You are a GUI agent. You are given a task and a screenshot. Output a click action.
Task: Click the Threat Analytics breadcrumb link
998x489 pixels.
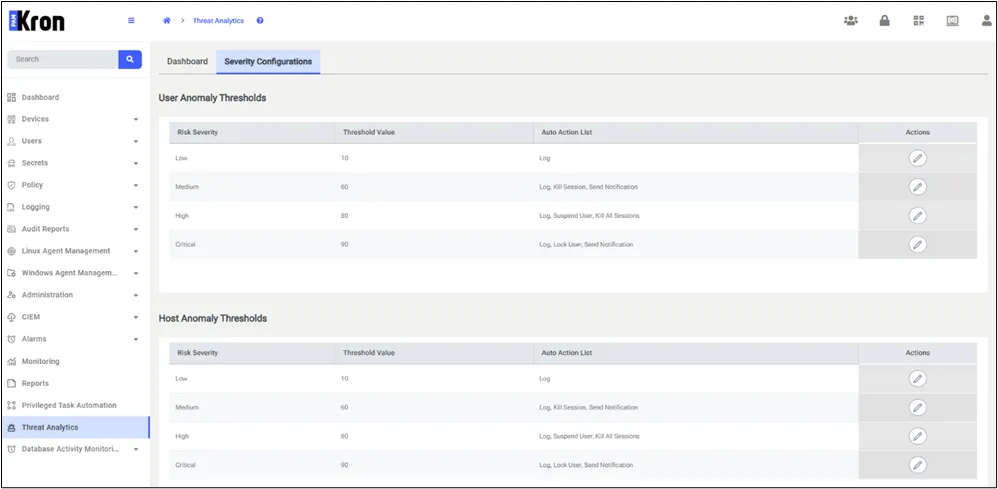click(218, 20)
